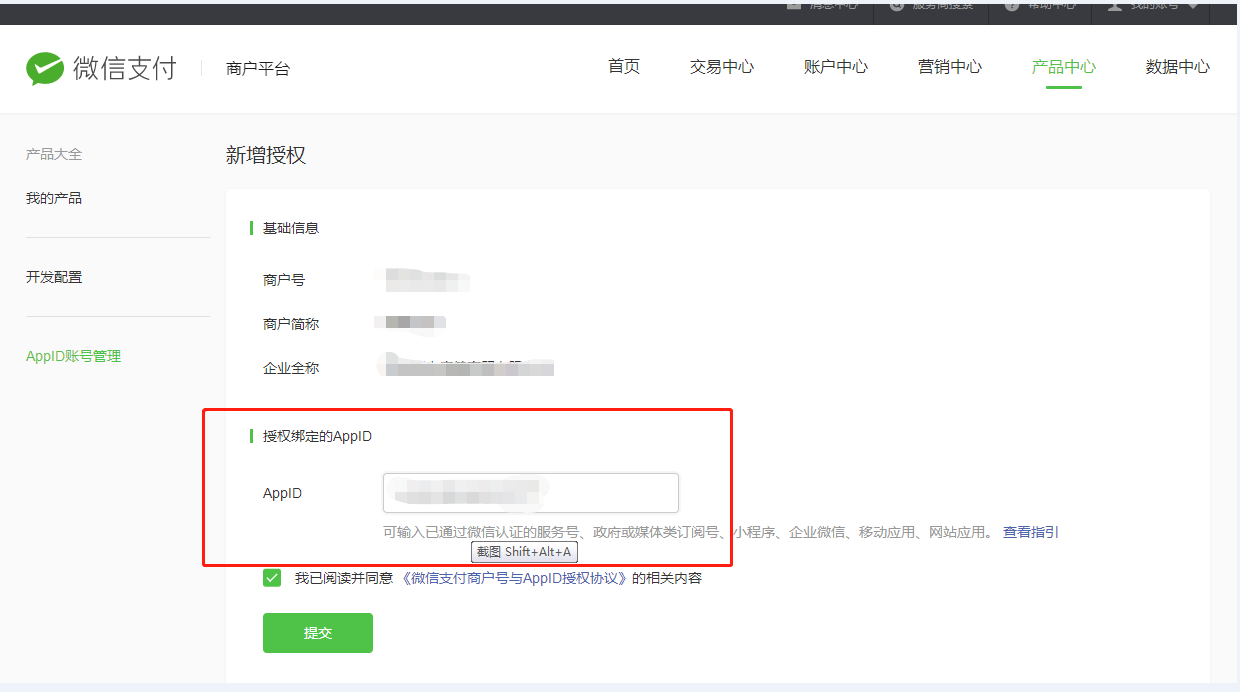Click the WeChat Pay logo icon

click(x=45, y=68)
